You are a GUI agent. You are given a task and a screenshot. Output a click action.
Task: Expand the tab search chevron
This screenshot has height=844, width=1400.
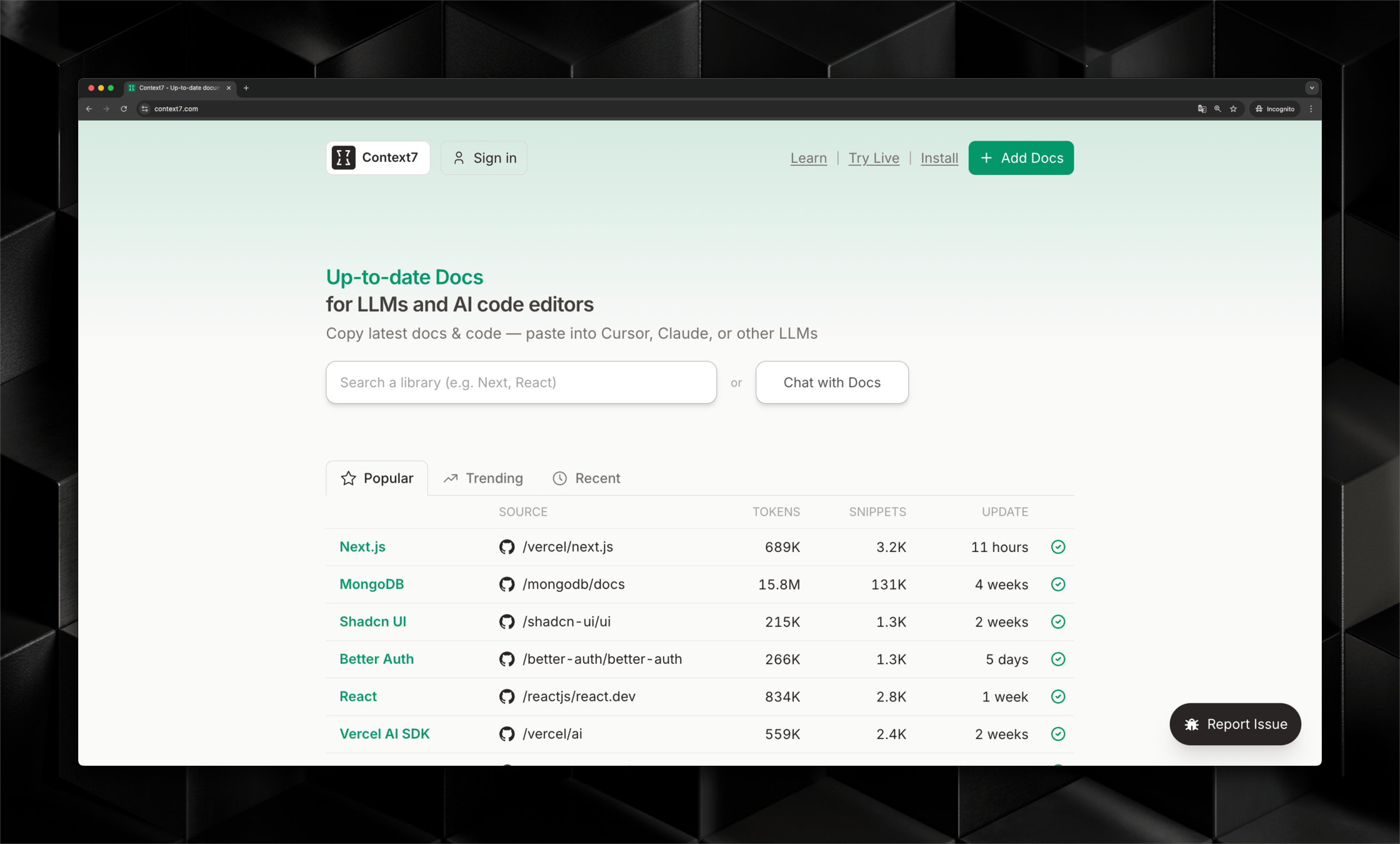(1311, 88)
